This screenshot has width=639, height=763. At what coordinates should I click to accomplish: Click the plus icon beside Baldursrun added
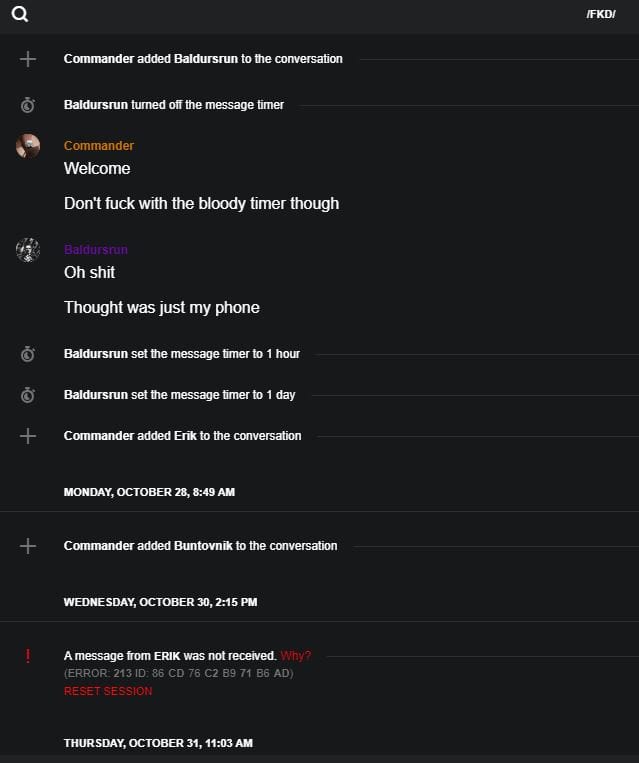[x=28, y=59]
